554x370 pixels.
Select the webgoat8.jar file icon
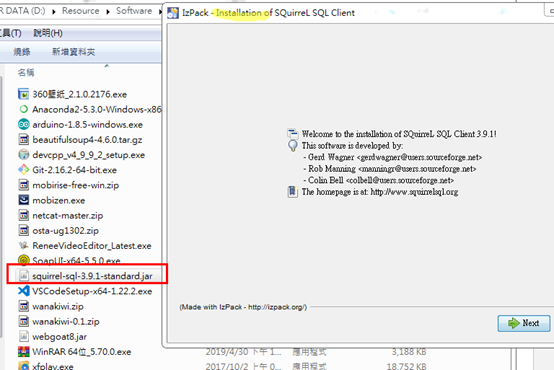(x=24, y=336)
